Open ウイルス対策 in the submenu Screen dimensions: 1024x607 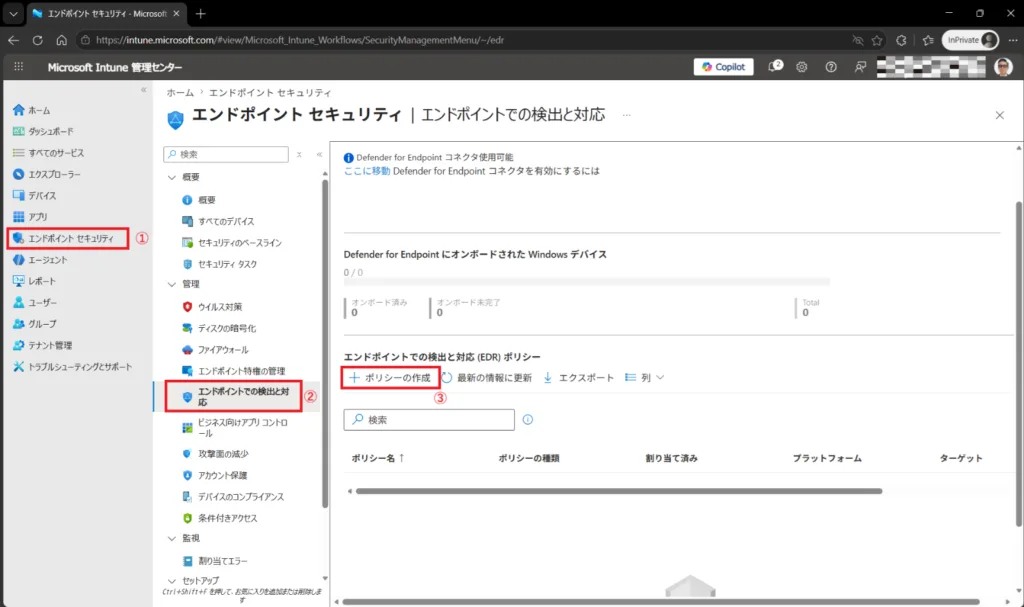212,306
